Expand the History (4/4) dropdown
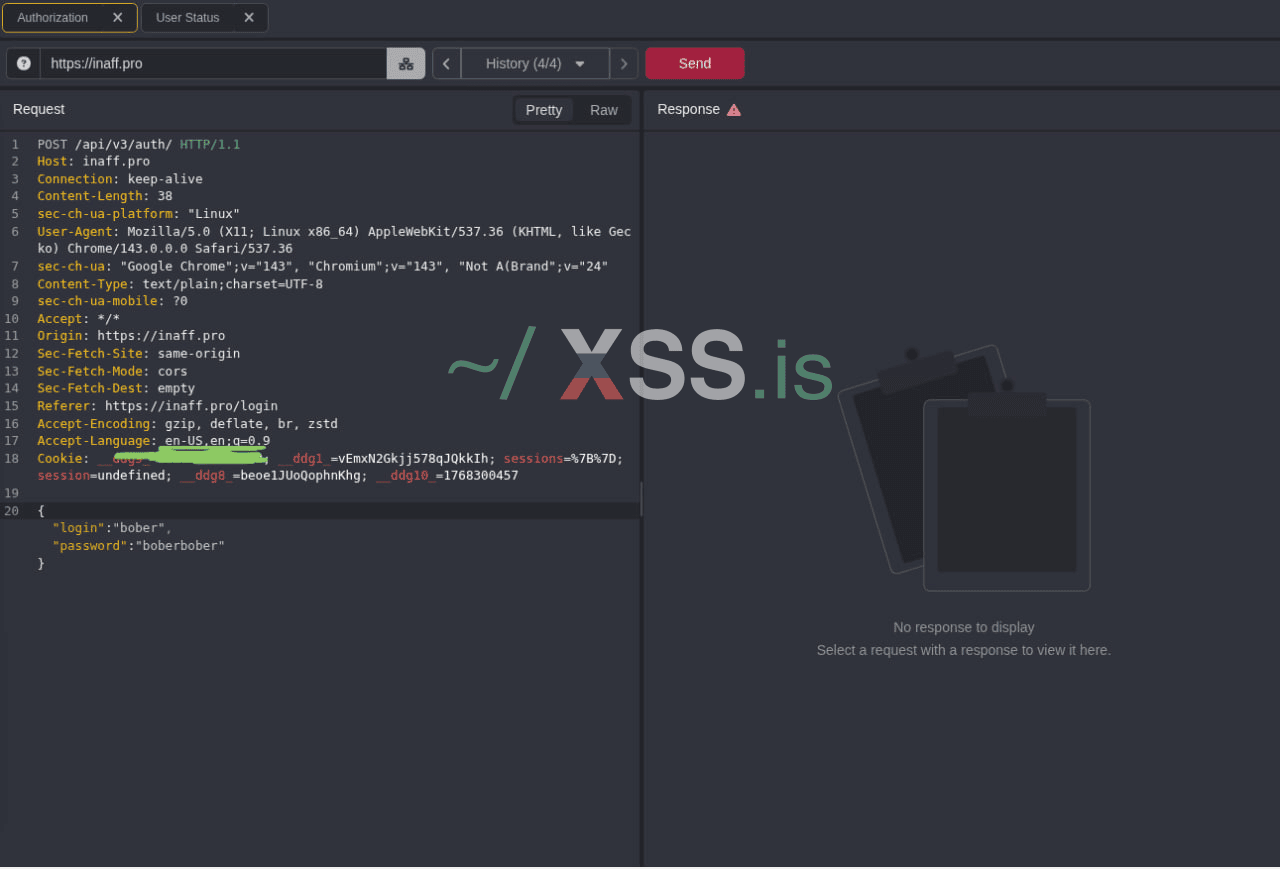1280x869 pixels. [535, 63]
